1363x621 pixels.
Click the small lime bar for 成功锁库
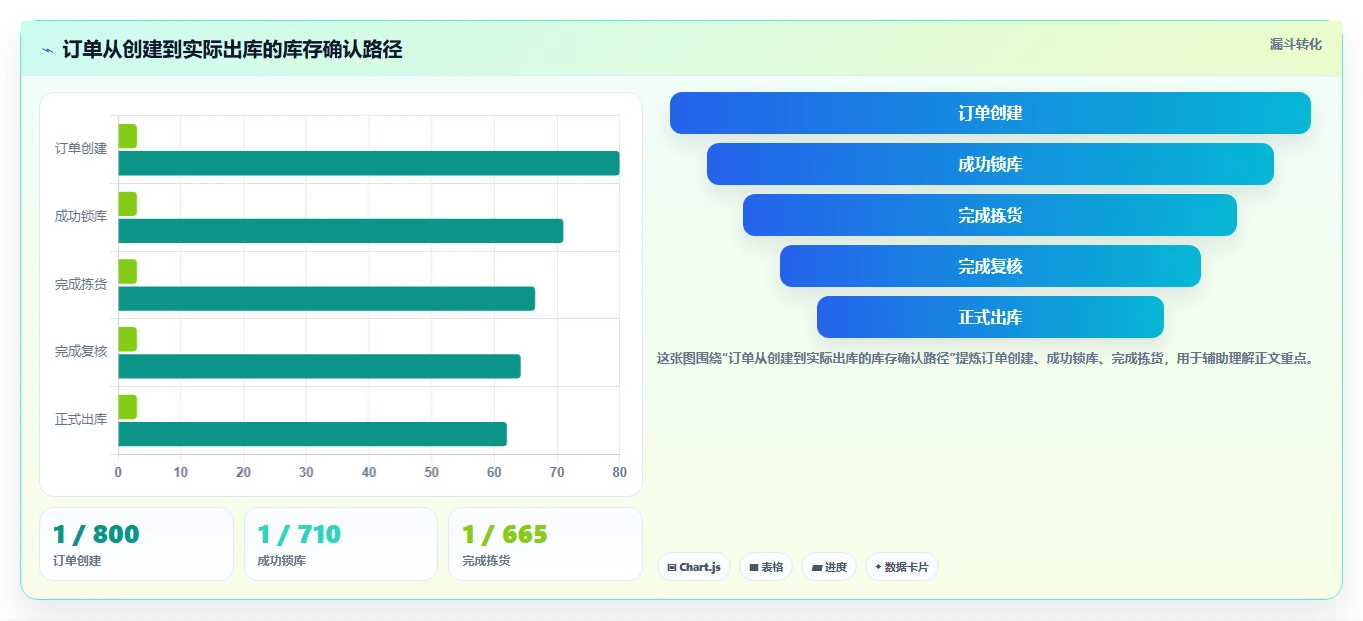(x=127, y=204)
